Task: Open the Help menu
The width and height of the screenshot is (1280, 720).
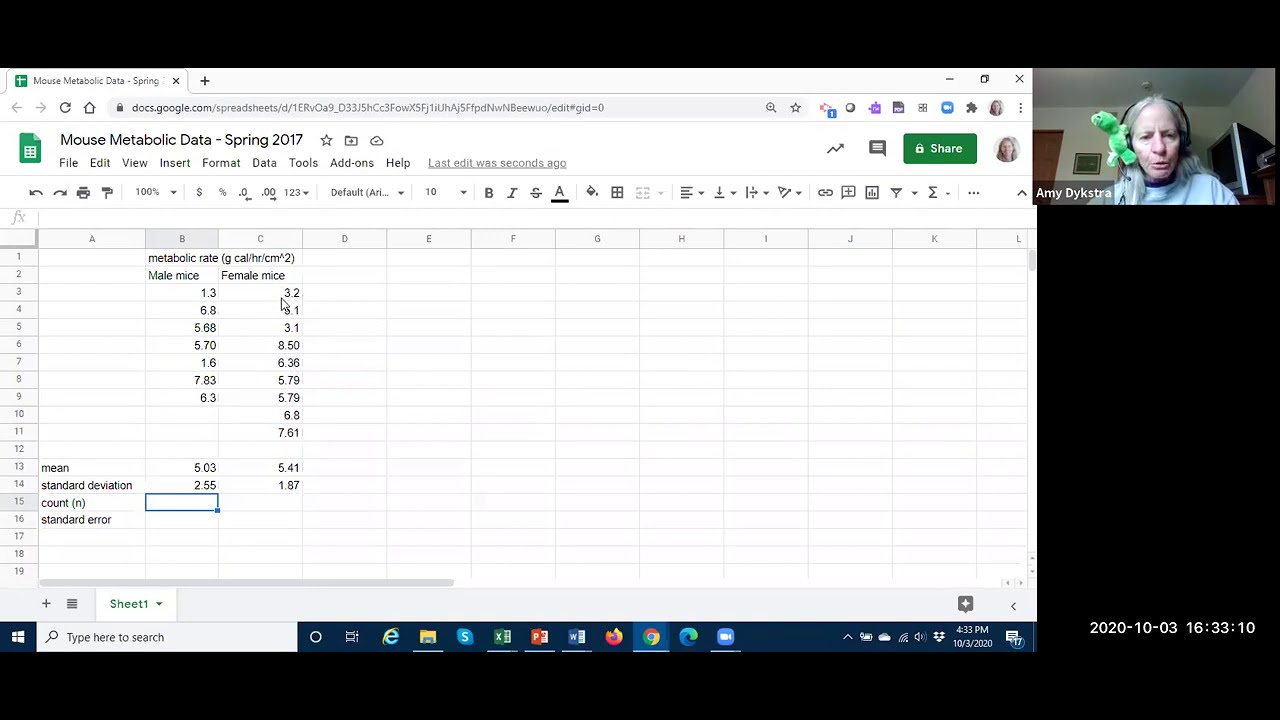Action: tap(398, 163)
